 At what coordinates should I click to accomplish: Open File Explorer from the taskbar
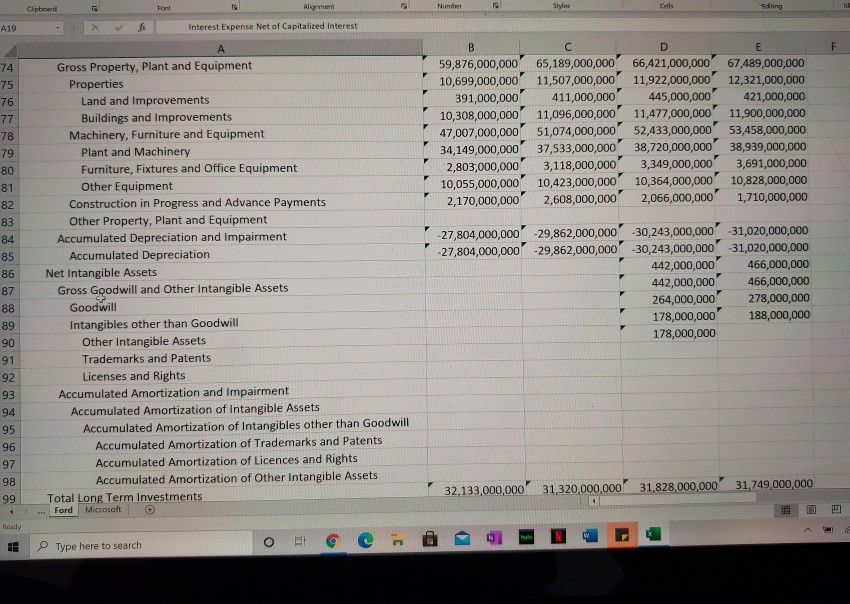pyautogui.click(x=398, y=539)
